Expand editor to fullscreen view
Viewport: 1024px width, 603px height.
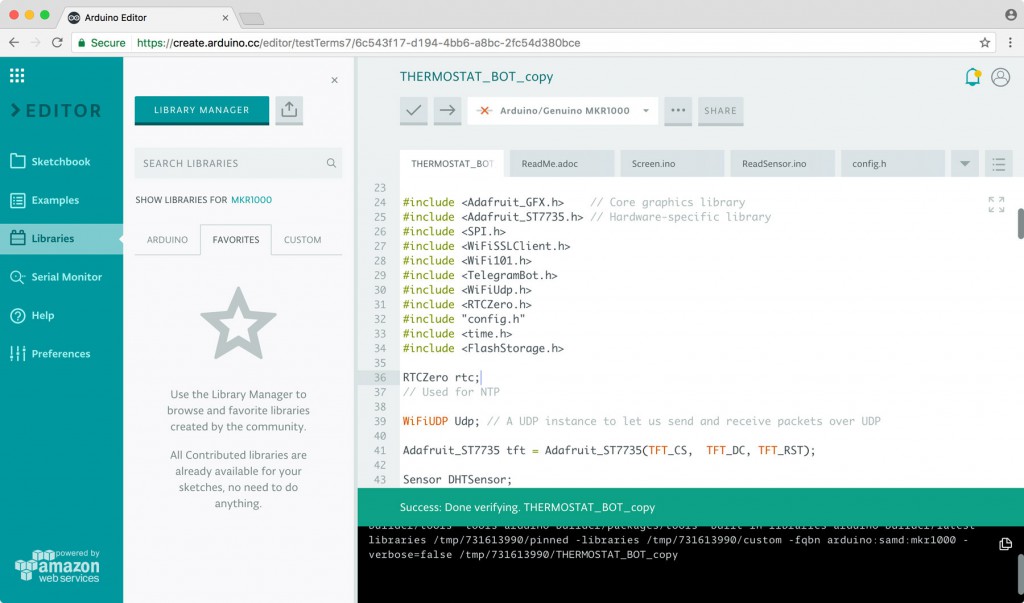[996, 204]
